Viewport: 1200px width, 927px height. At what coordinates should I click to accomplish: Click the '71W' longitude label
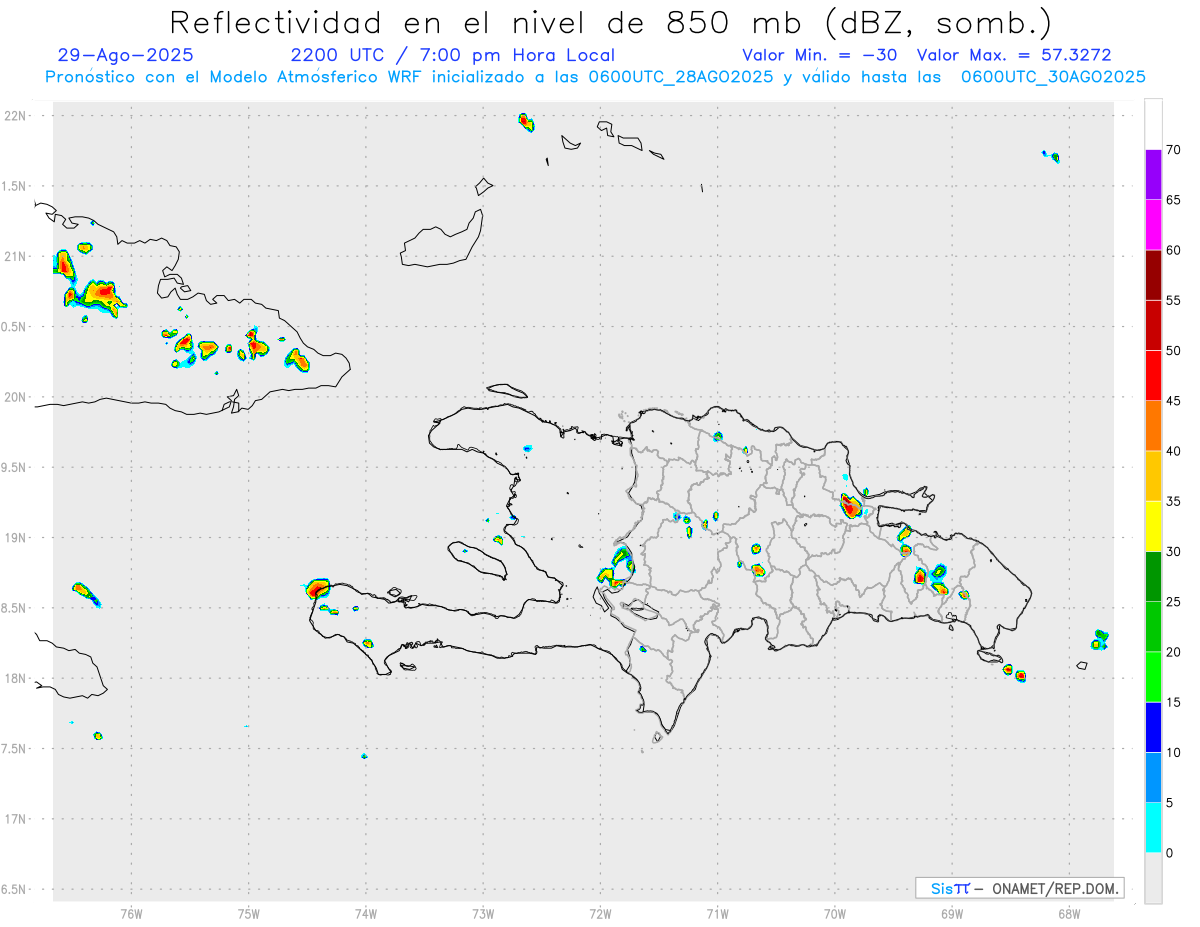click(x=717, y=913)
